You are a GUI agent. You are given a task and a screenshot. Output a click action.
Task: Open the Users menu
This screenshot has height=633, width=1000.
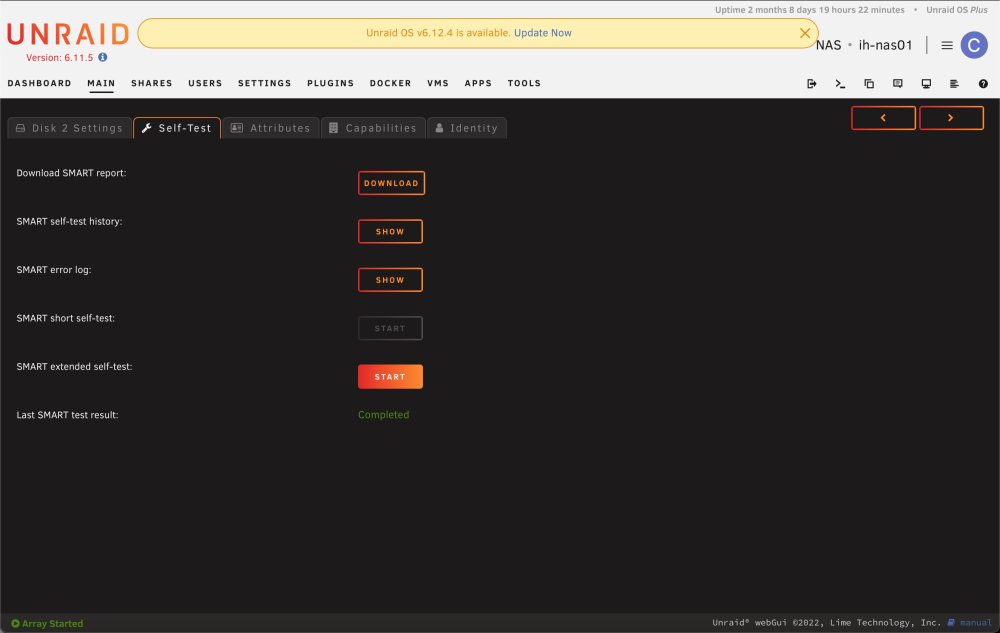click(x=205, y=84)
